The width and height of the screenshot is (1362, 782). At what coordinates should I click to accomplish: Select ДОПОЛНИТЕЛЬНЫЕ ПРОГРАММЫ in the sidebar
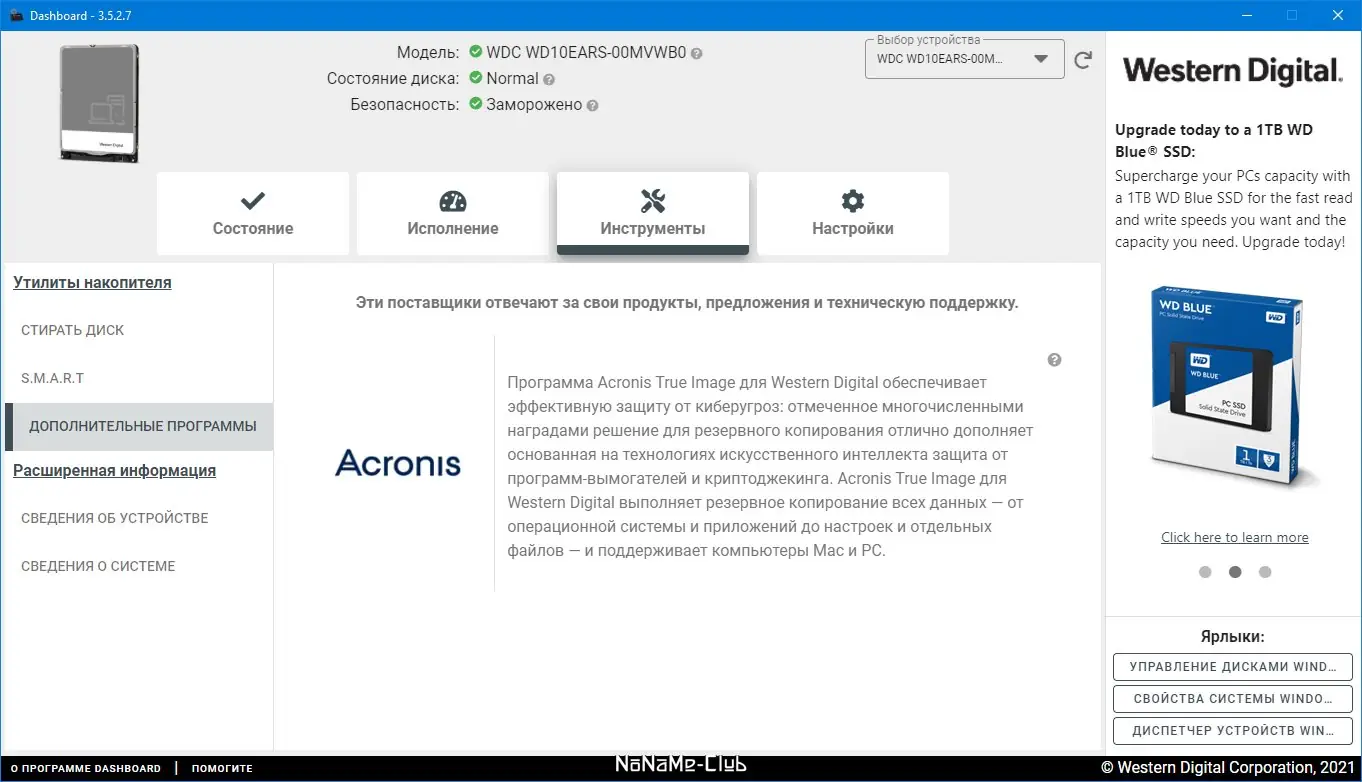(x=139, y=426)
